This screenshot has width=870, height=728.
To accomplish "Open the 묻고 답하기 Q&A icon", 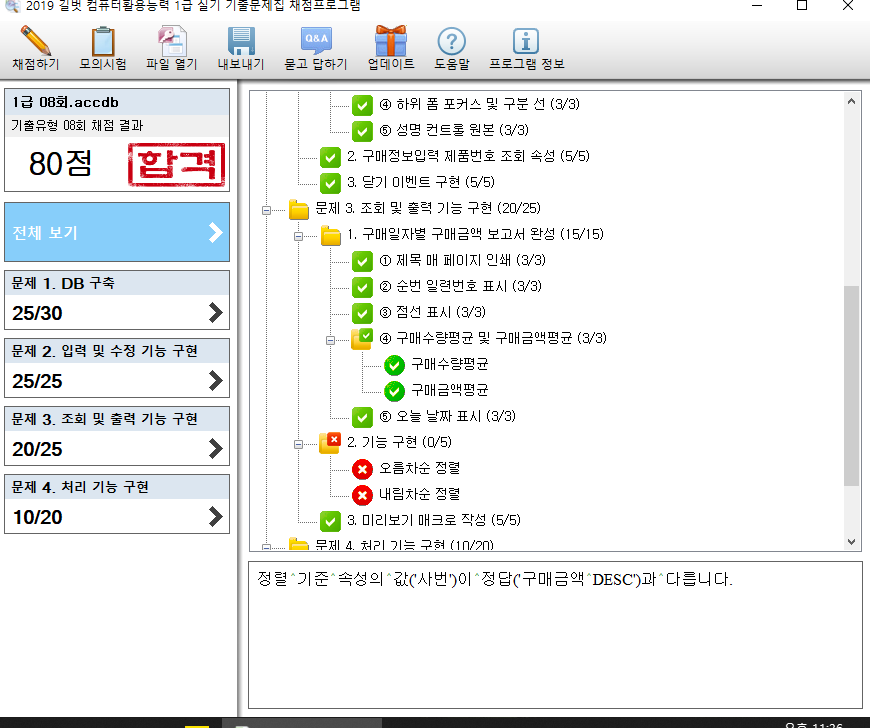I will (x=316, y=42).
